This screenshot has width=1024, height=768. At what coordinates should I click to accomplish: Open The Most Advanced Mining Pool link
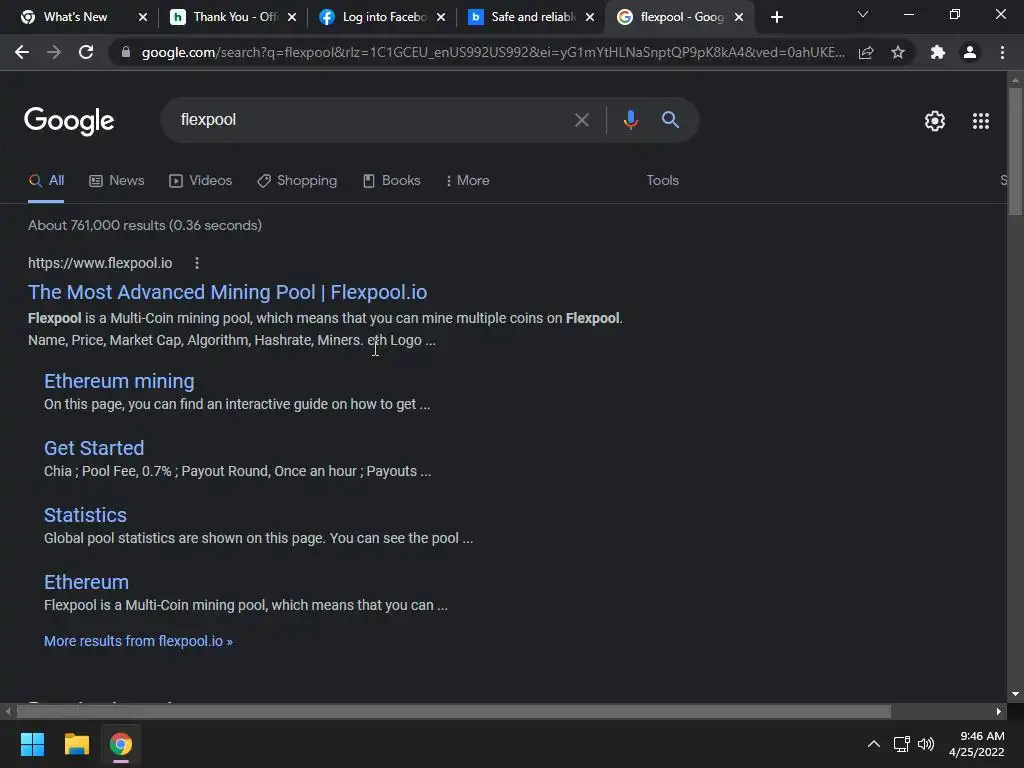(x=227, y=292)
